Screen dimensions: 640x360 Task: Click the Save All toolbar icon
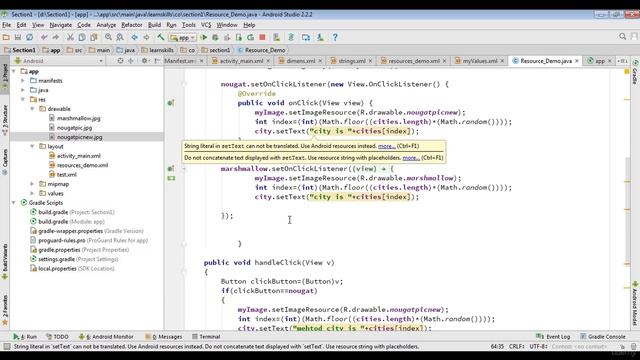click(18, 37)
